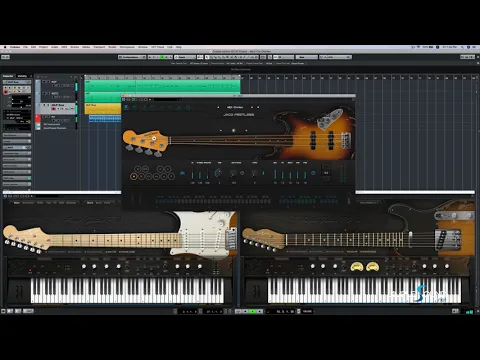Click the left arrow above the bass fretboard
The image size is (480, 360).
pos(221,131)
